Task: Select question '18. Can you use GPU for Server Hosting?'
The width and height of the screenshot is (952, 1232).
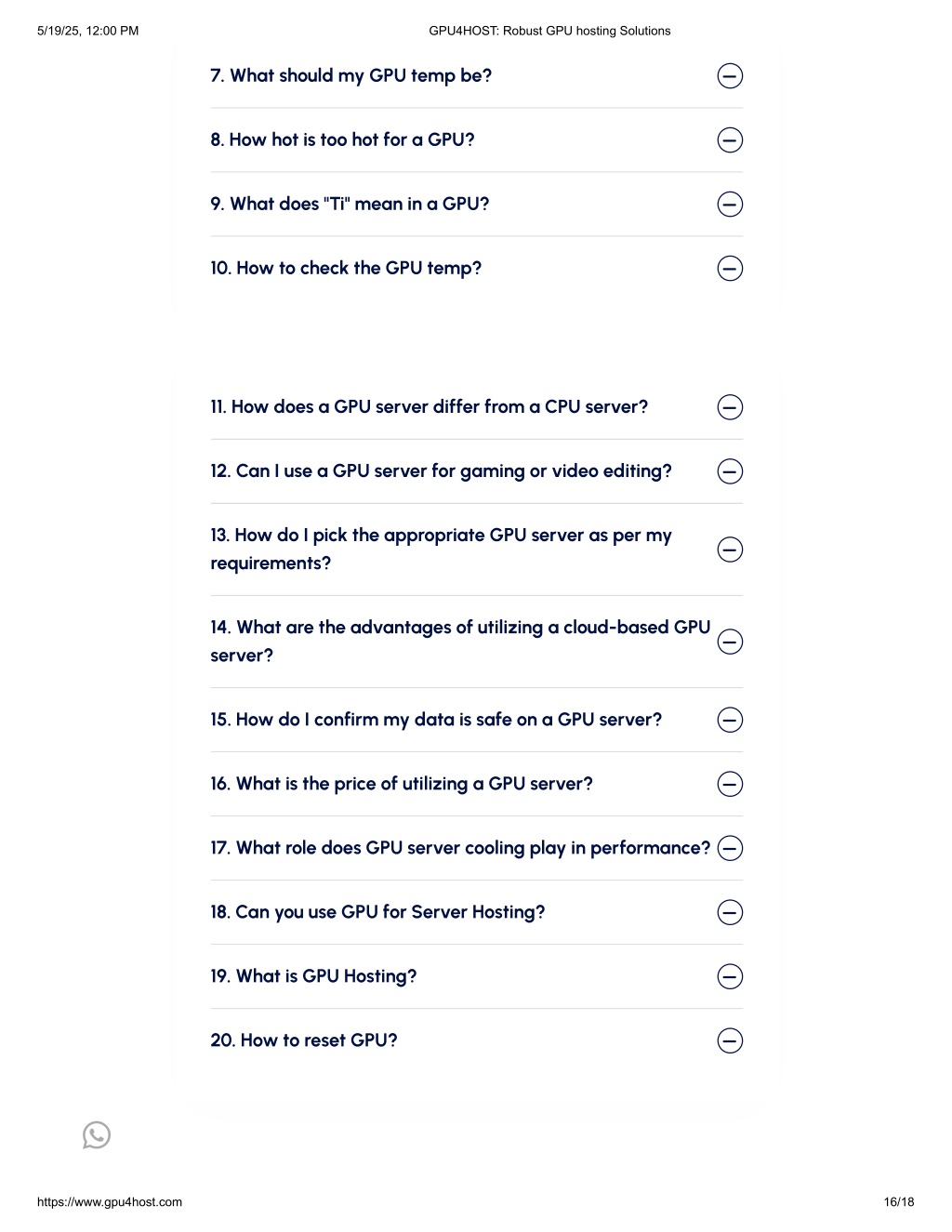Action: coord(377,912)
